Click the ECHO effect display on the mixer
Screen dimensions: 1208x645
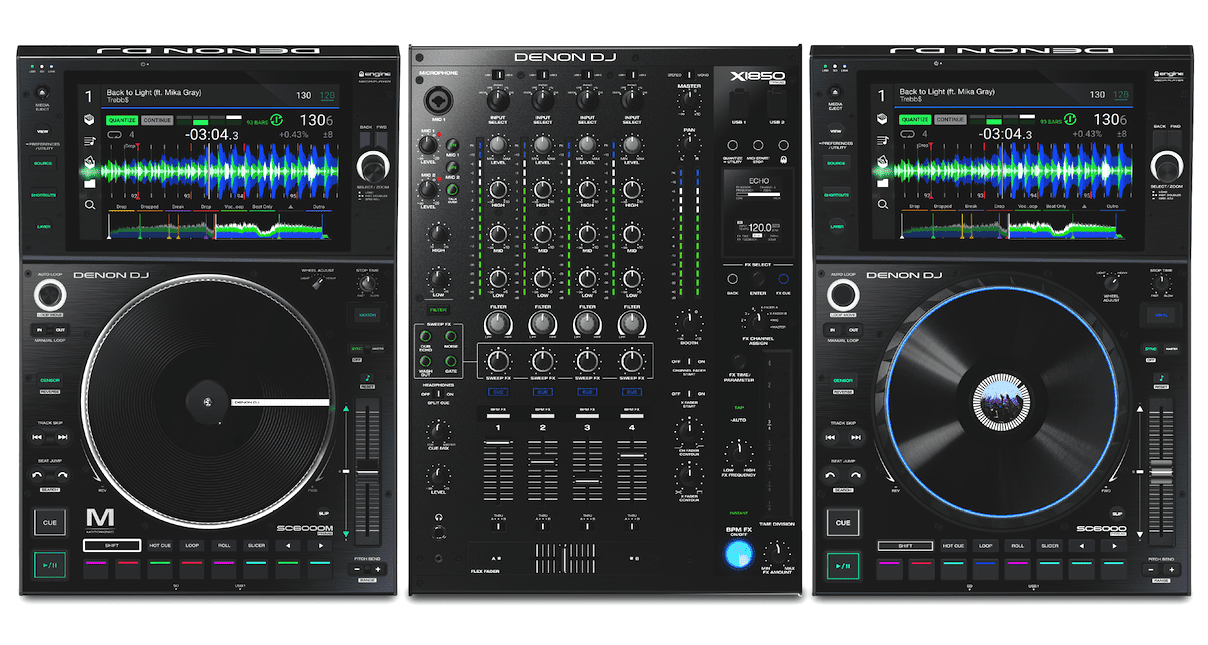pos(757,210)
